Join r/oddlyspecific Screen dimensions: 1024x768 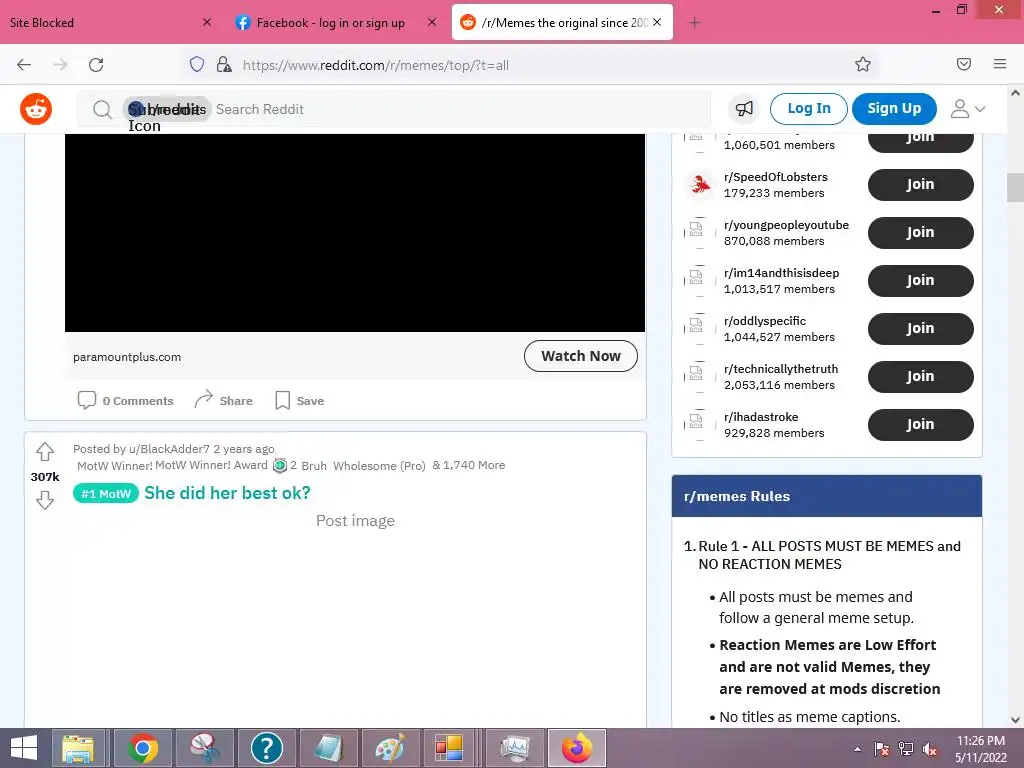pyautogui.click(x=920, y=328)
